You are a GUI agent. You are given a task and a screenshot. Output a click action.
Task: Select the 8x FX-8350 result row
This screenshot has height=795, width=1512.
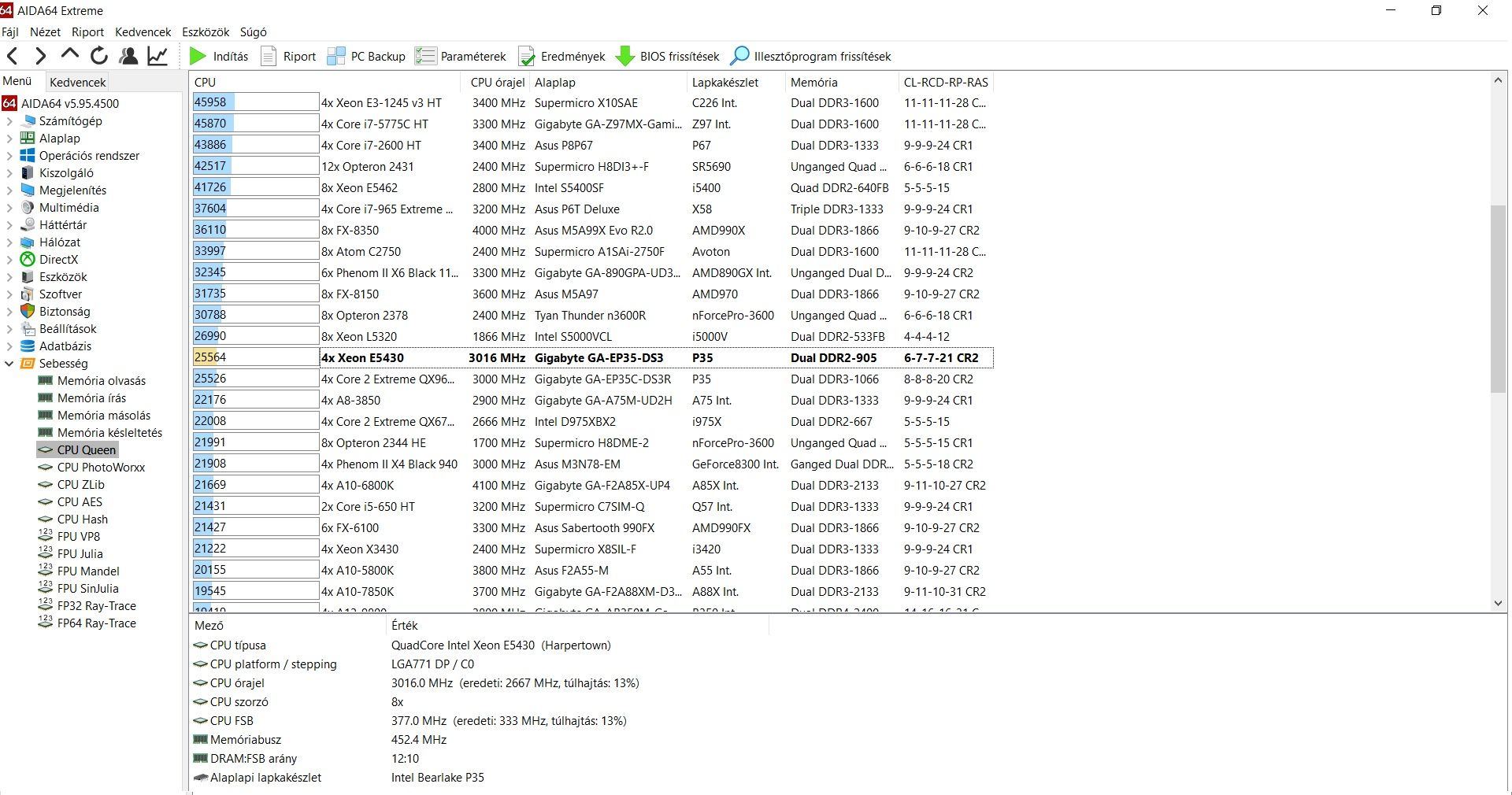tap(592, 230)
